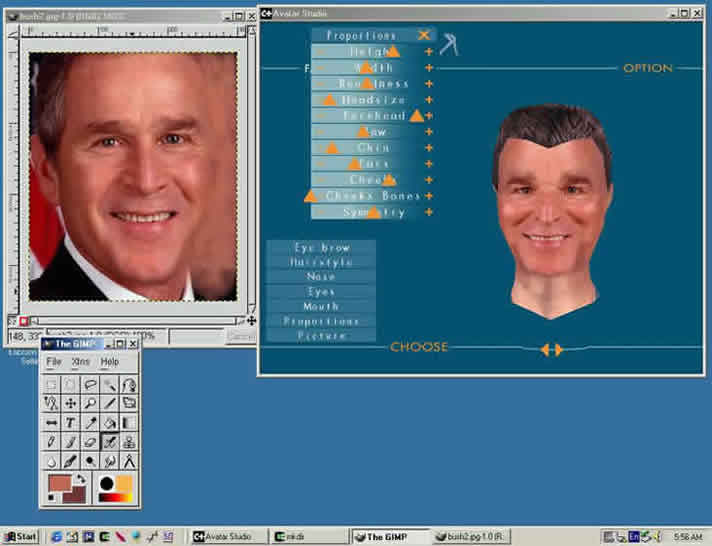Select the Move tool in GIMP toolbox
The image size is (712, 546).
[71, 403]
